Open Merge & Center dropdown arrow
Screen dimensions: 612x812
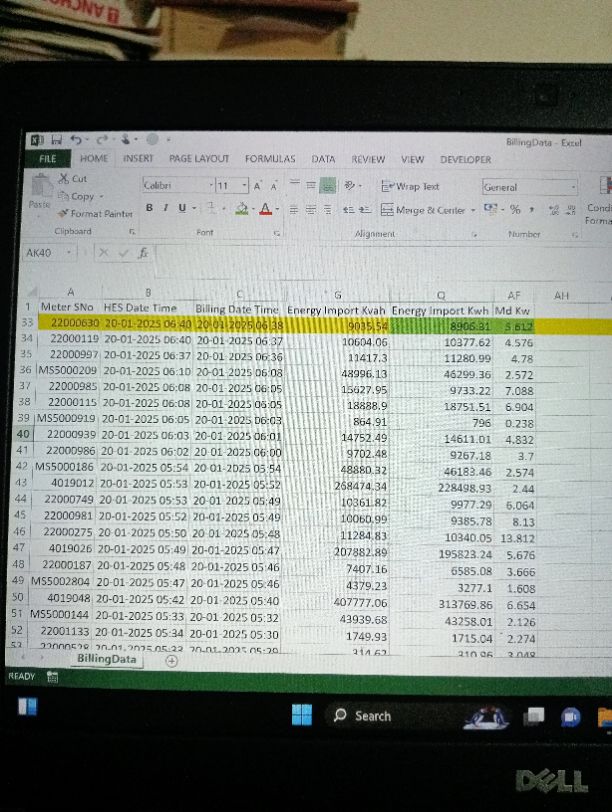click(473, 210)
